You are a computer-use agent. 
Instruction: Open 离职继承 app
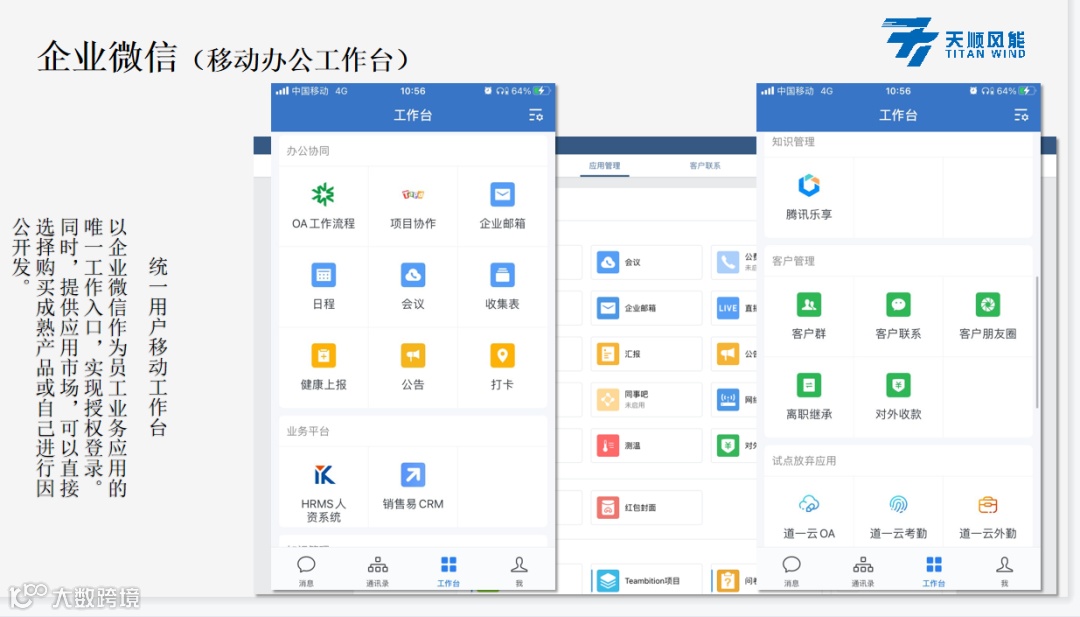(x=809, y=397)
